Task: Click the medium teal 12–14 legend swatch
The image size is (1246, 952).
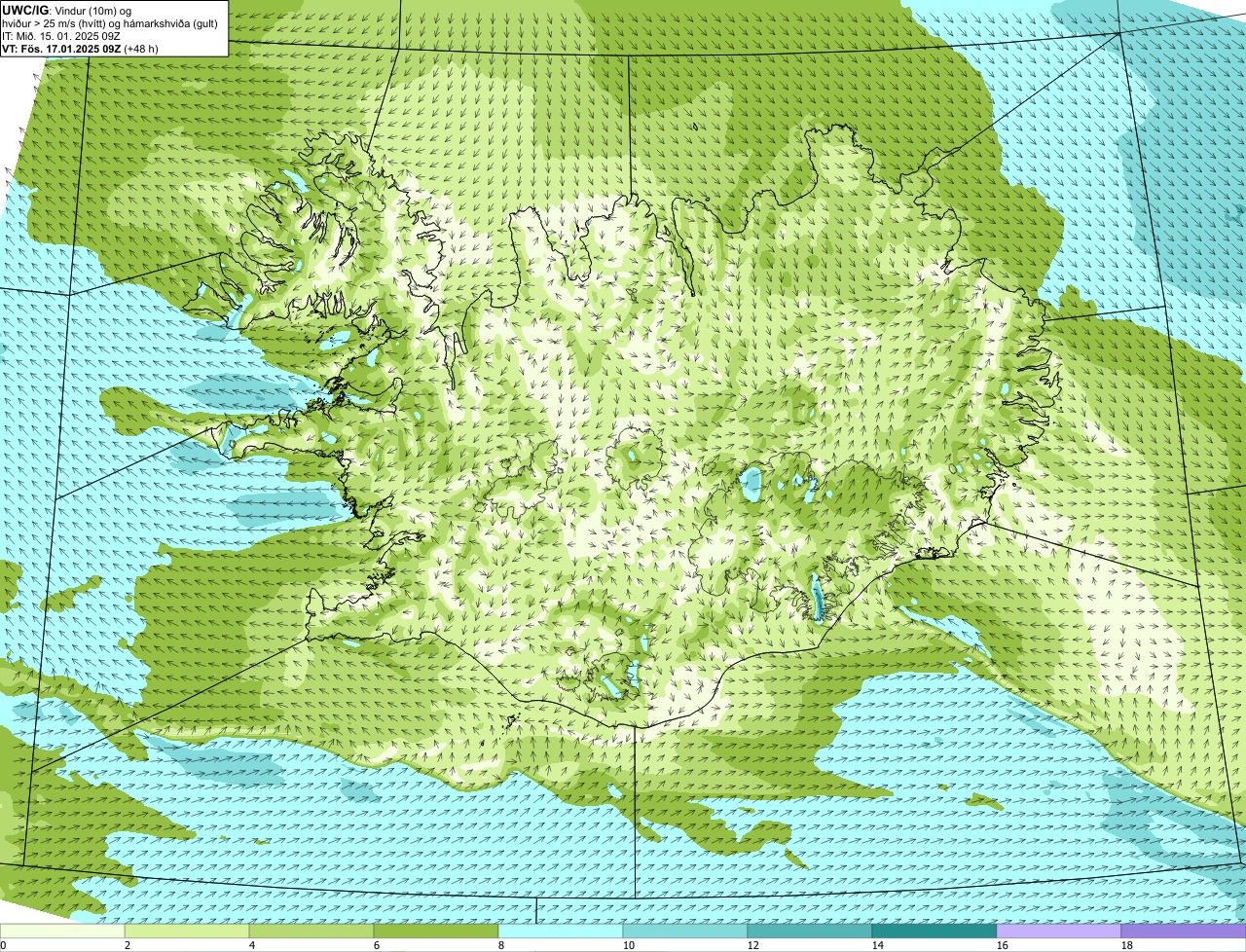Action: point(810,931)
